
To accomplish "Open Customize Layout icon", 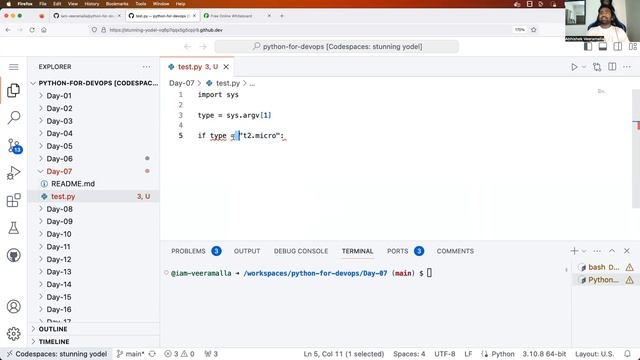I will 633,47.
